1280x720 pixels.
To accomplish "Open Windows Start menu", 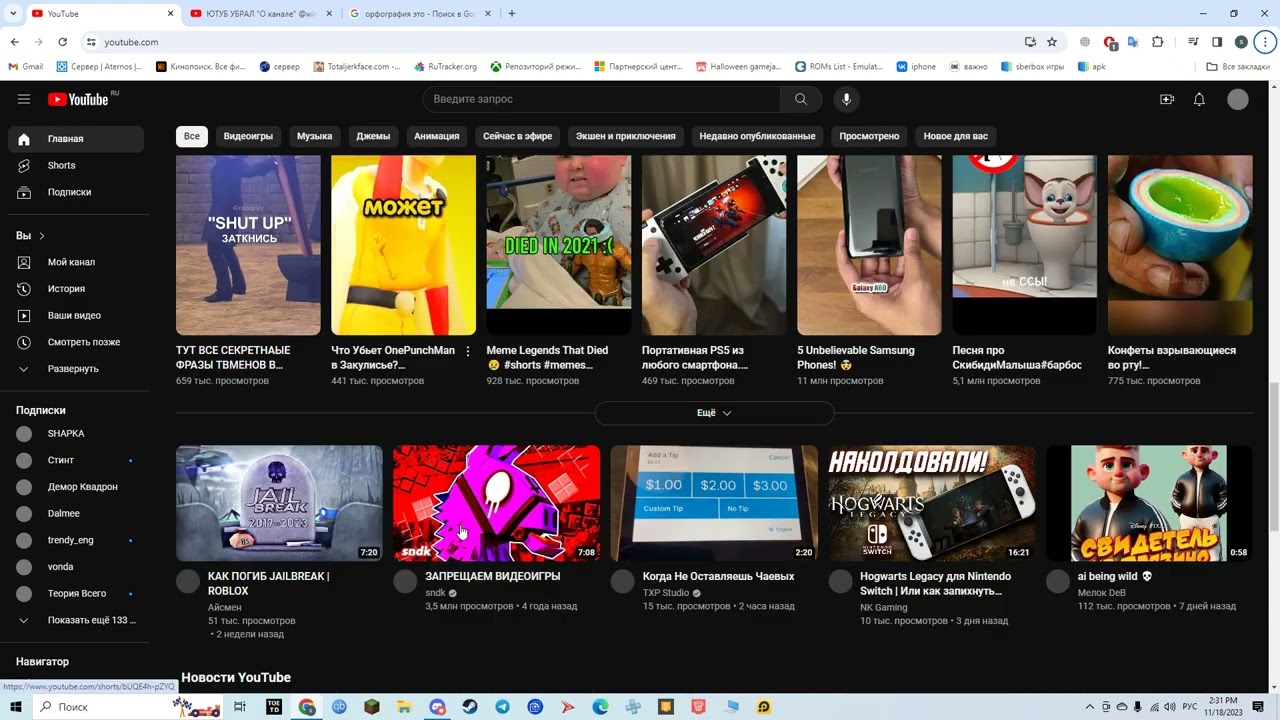I will [16, 707].
